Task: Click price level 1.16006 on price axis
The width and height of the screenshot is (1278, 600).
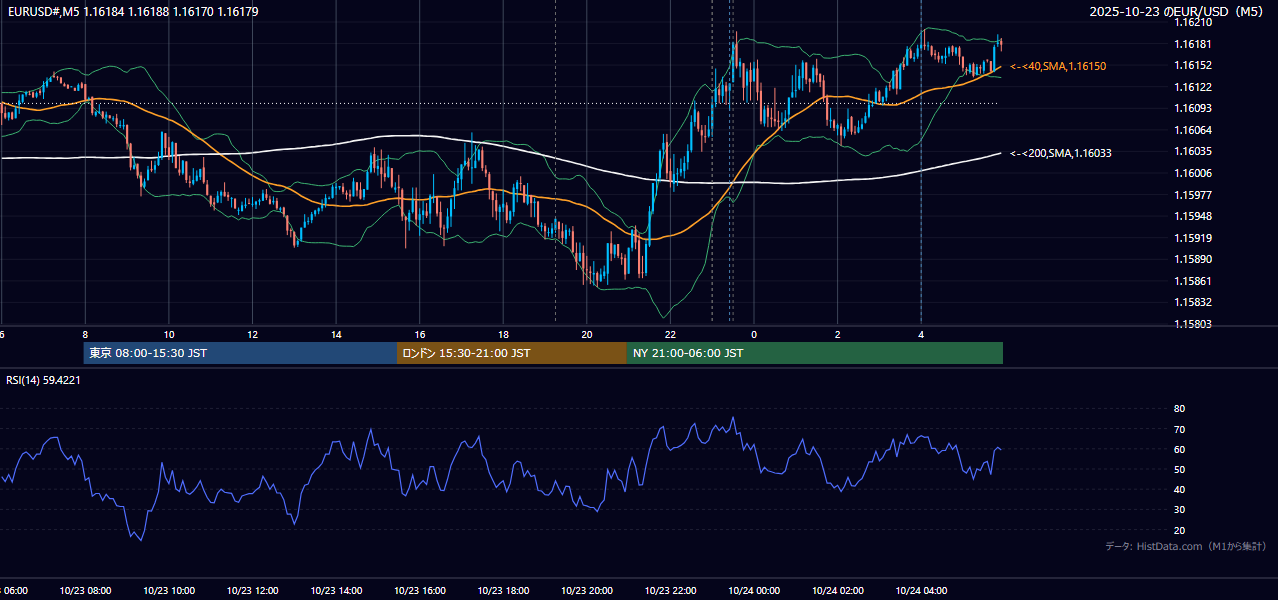Action: tap(1192, 173)
